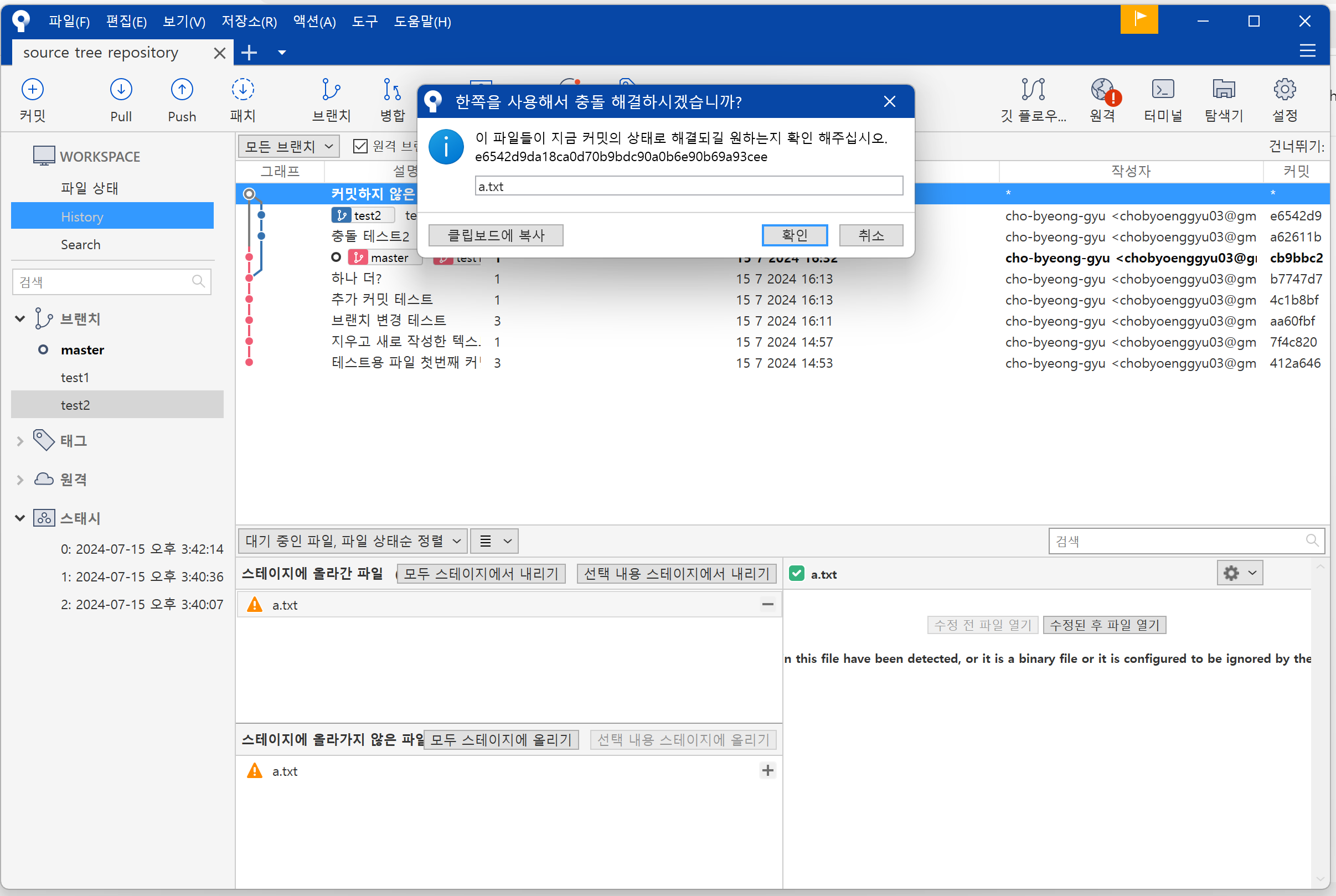Viewport: 1336px width, 896px height.
Task: Select the master branch in the sidebar
Action: [82, 350]
